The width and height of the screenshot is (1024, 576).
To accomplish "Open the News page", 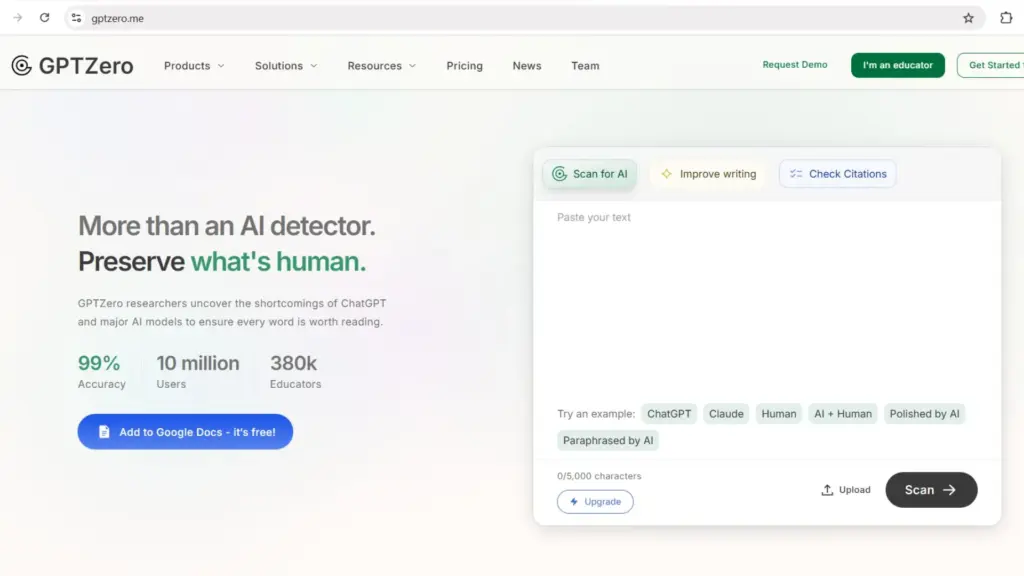I will 527,66.
